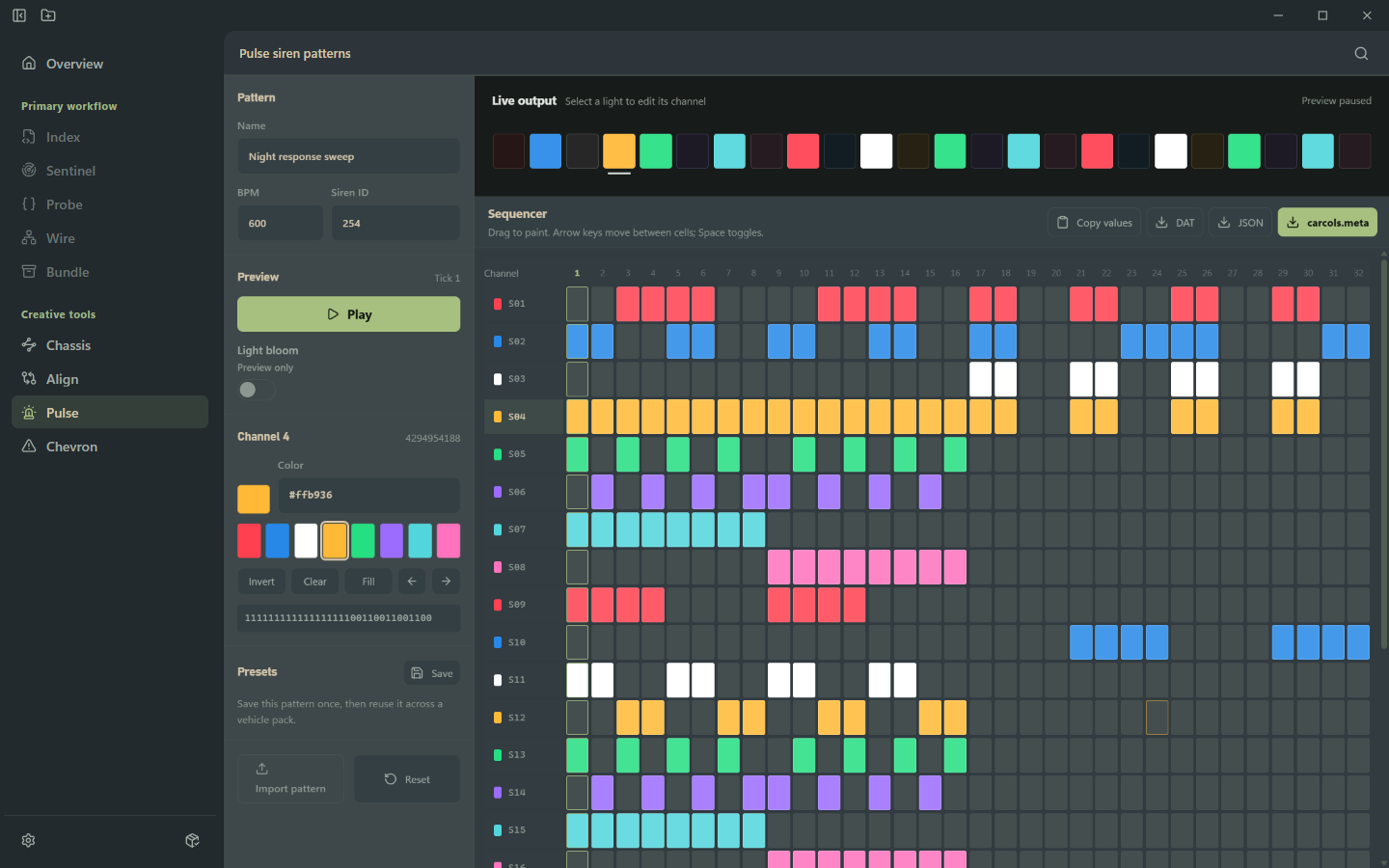Shift pattern right with arrow button

446,582
